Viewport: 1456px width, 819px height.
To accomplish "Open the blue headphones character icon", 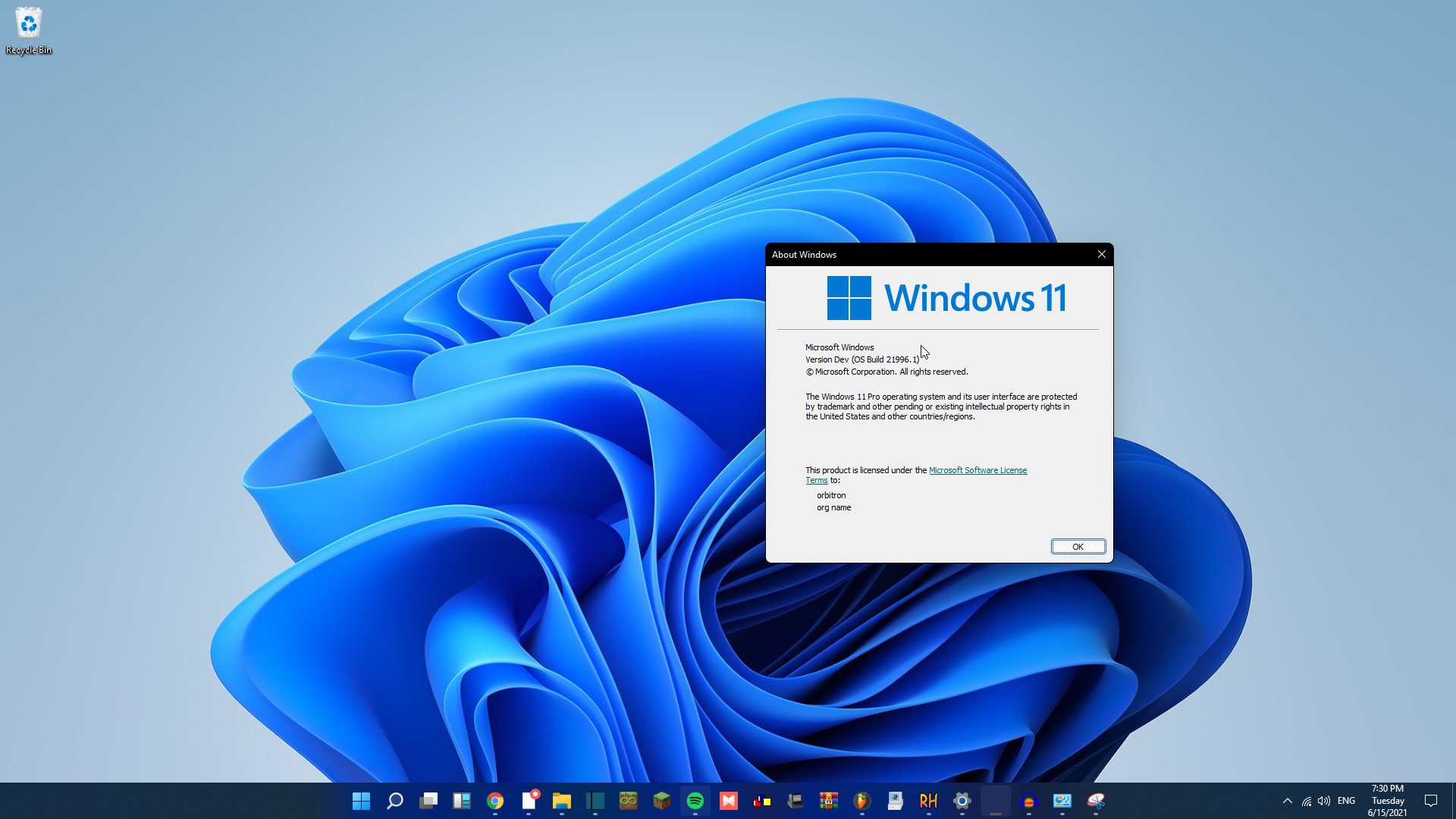I will (x=1029, y=801).
